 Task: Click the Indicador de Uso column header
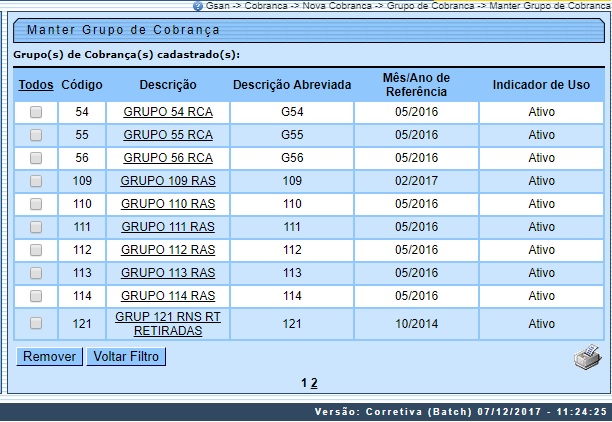click(x=541, y=85)
